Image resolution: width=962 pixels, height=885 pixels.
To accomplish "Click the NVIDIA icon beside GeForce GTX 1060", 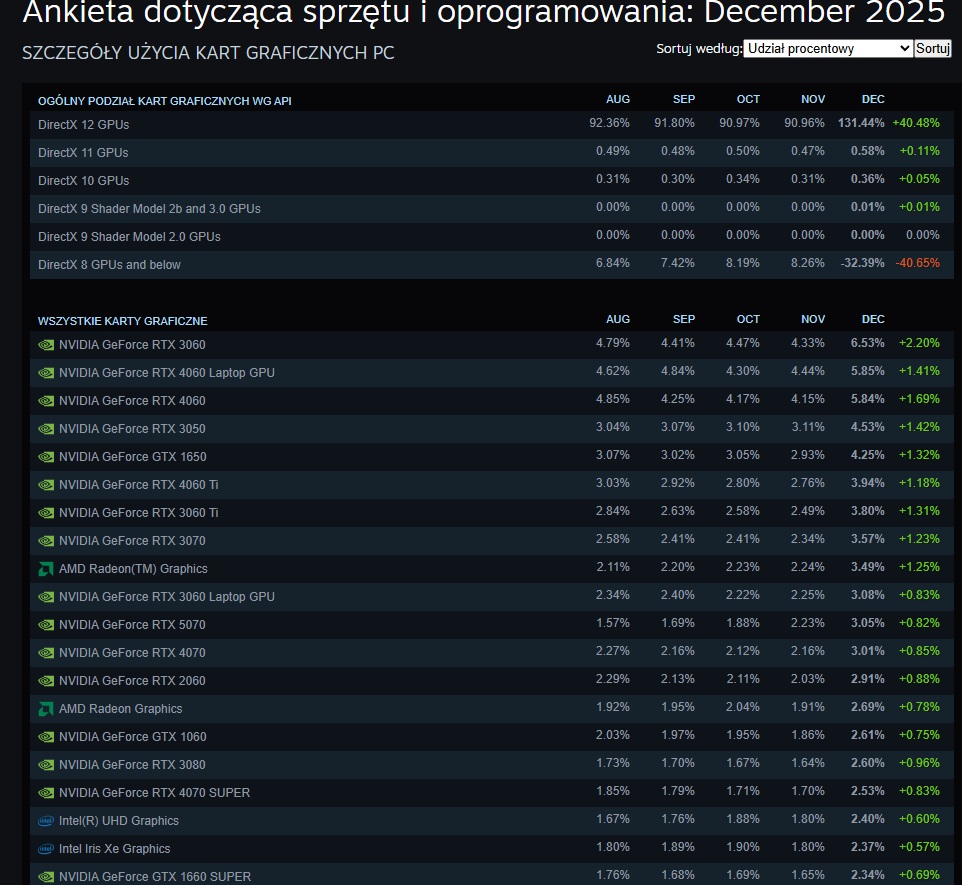I will 44,736.
